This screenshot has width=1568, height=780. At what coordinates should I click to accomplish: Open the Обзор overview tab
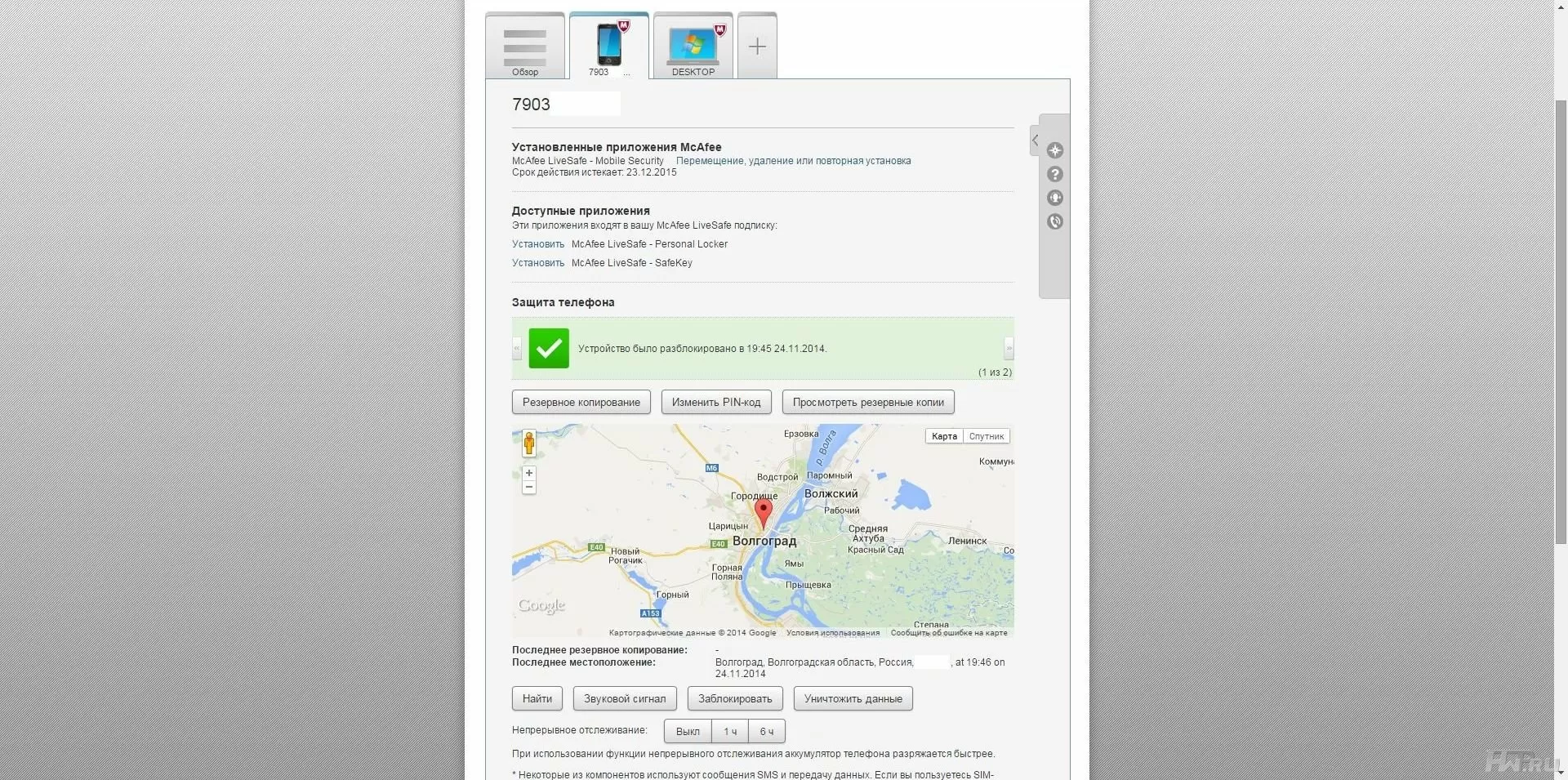tap(525, 47)
